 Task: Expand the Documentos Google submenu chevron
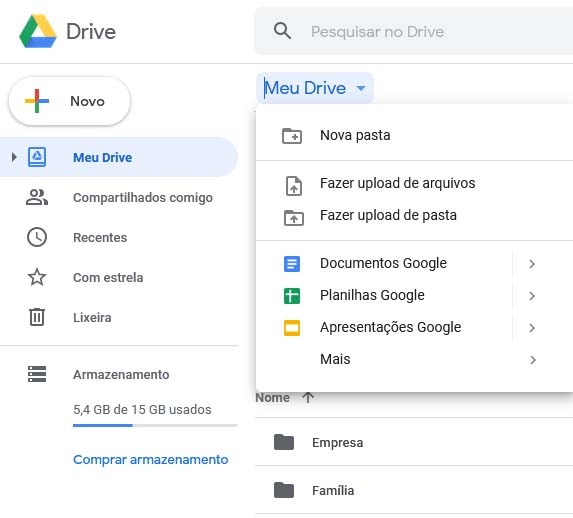coord(532,264)
